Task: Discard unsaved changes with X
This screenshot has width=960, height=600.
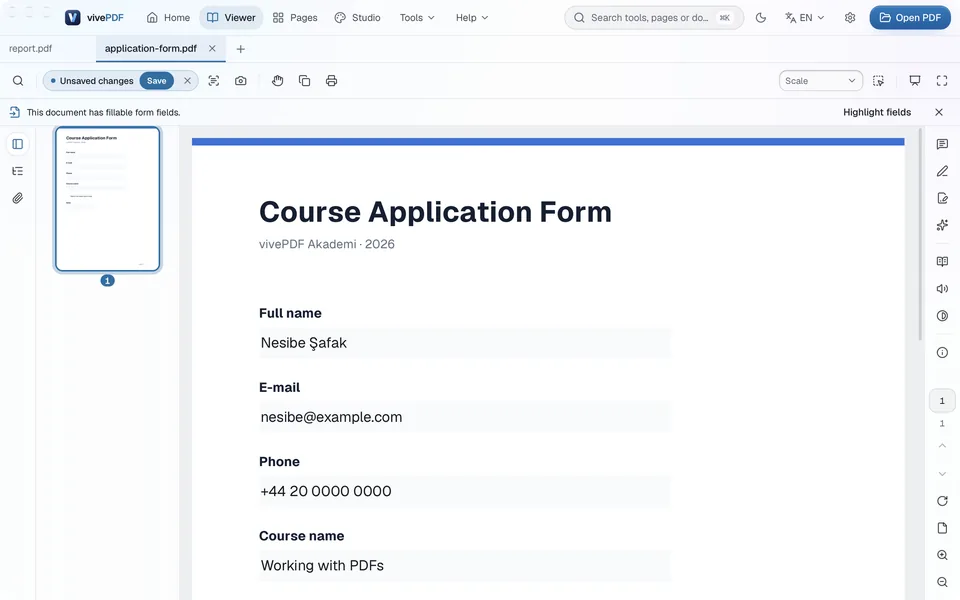Action: (x=187, y=81)
